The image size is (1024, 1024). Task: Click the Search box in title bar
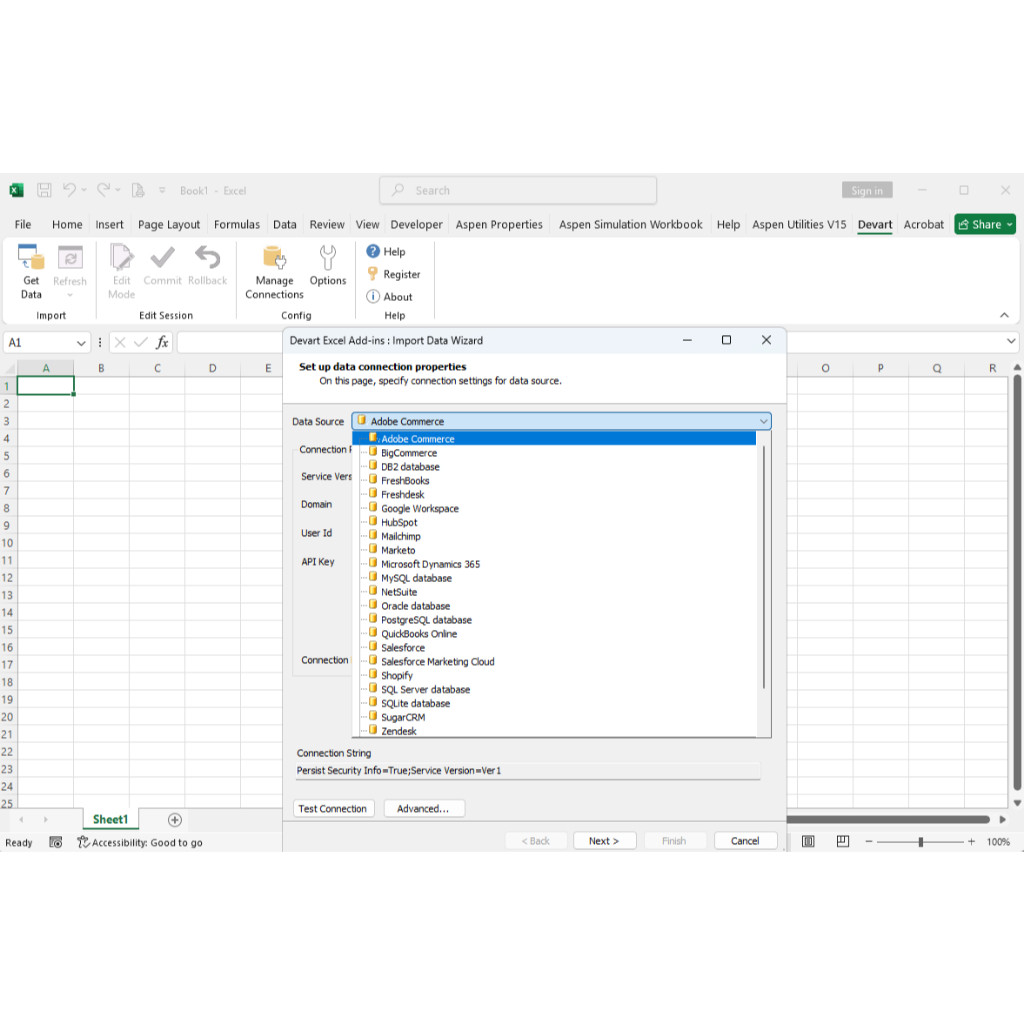click(x=518, y=190)
